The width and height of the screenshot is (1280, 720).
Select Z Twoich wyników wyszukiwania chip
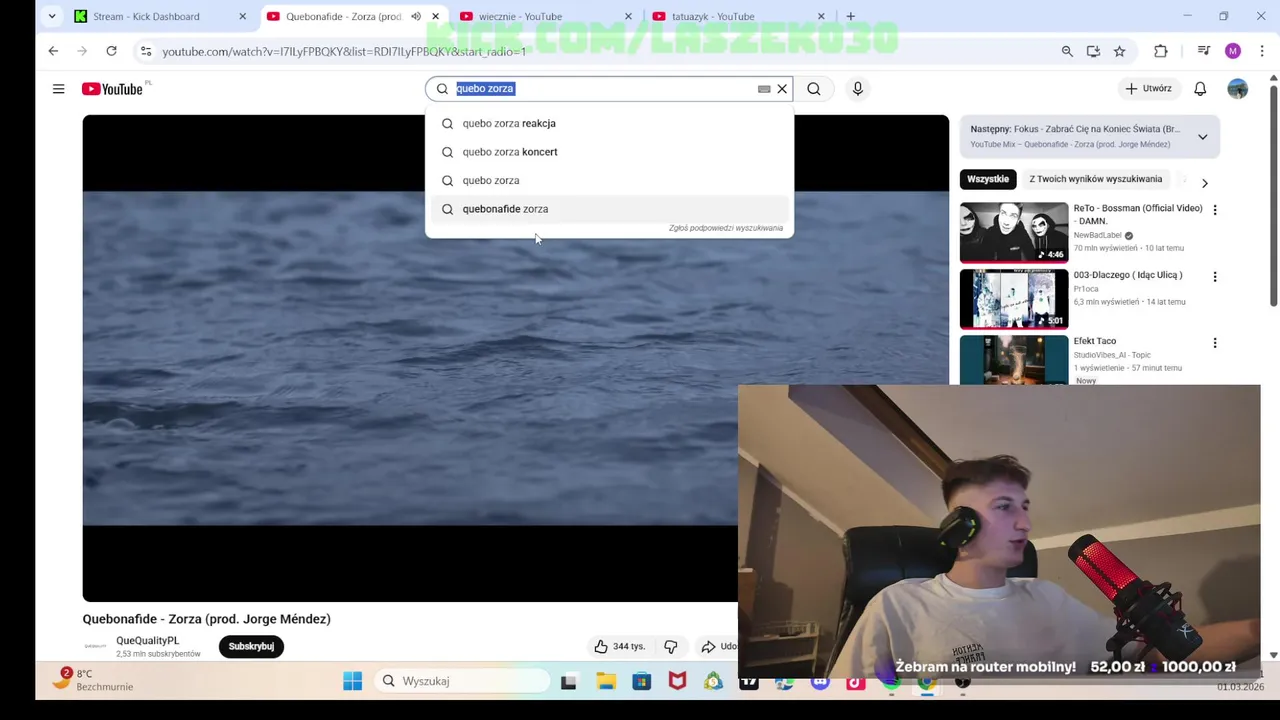(1095, 179)
